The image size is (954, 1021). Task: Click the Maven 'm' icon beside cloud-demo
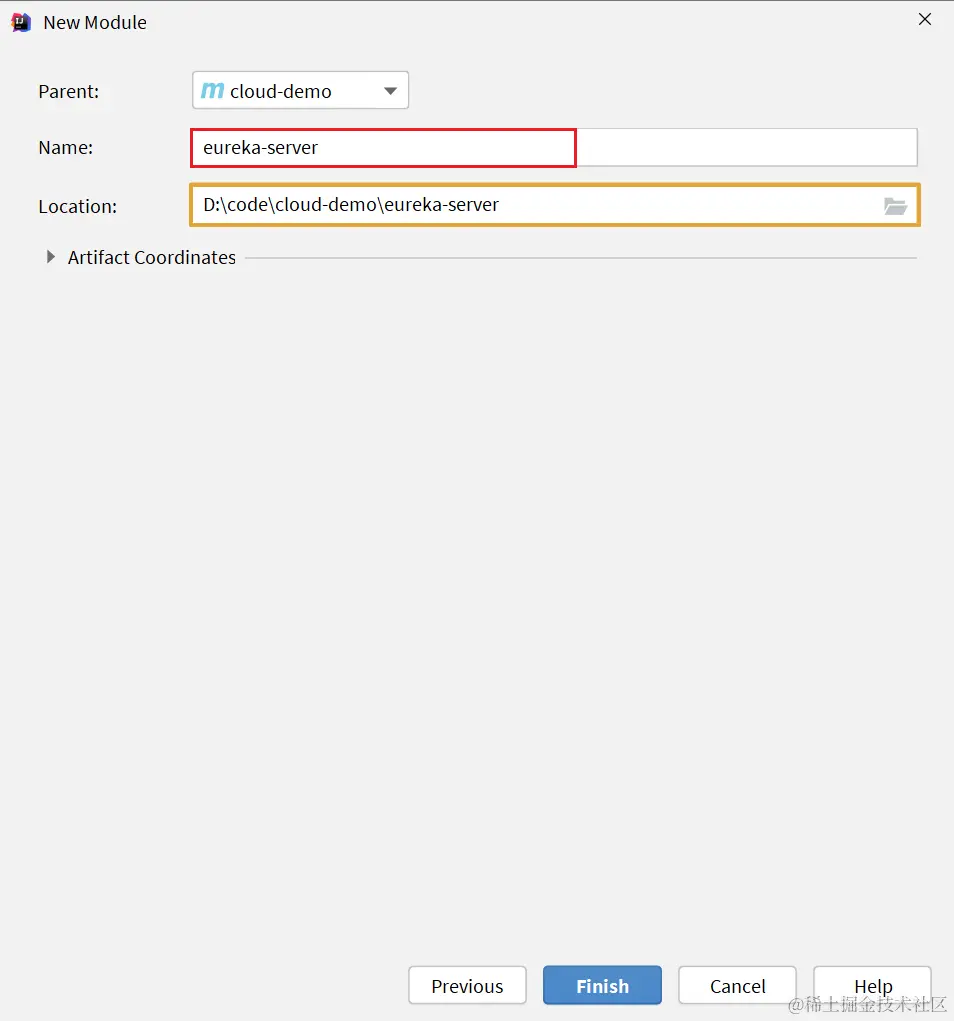coord(213,91)
